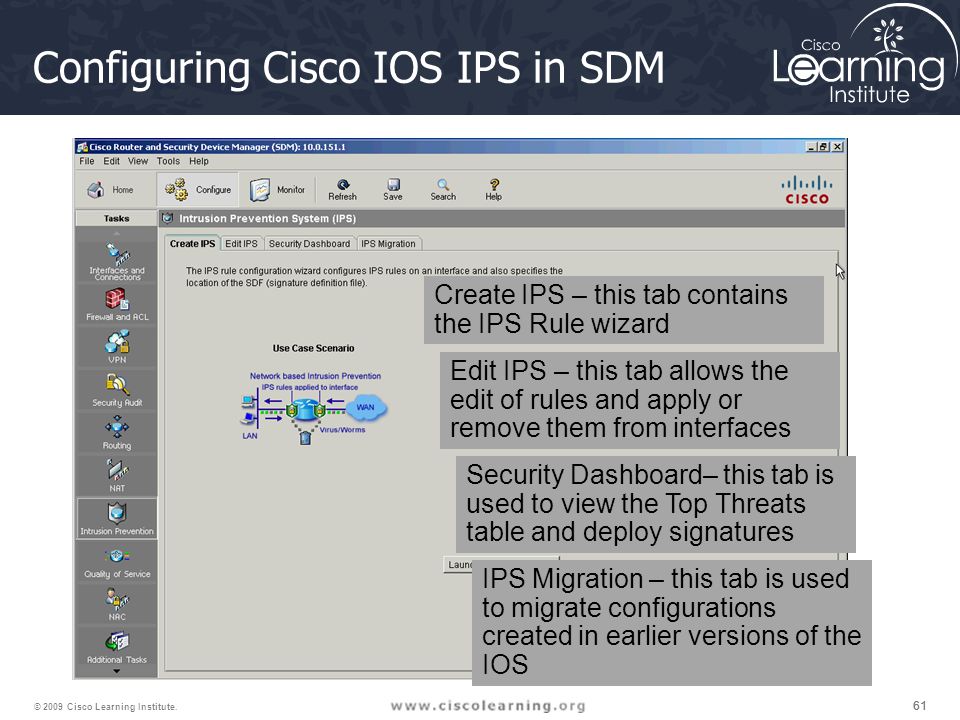This screenshot has width=960, height=720.
Task: Open the File menu
Action: (87, 161)
